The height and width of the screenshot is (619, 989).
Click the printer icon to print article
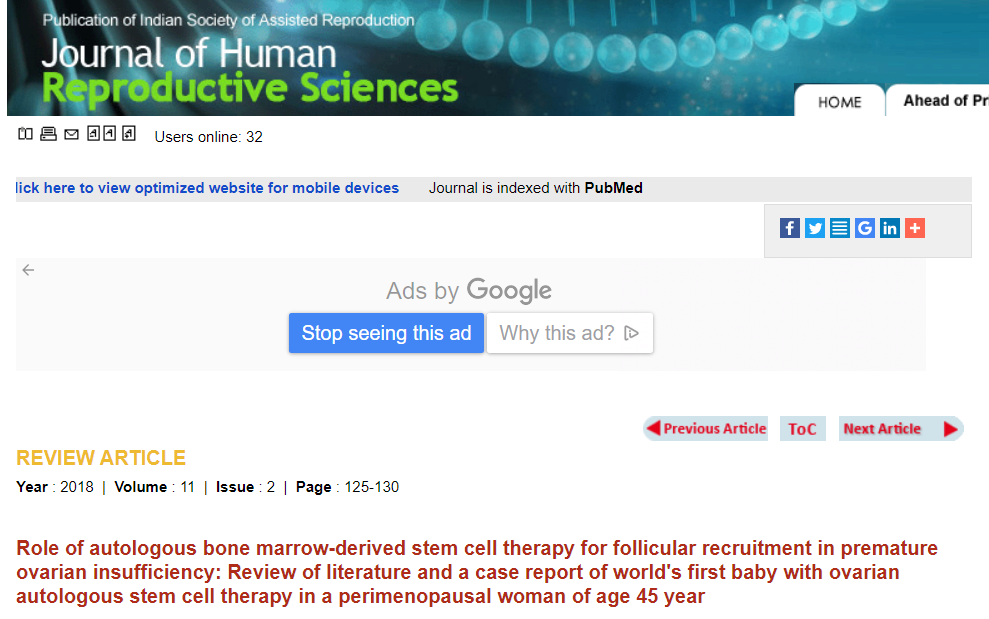click(x=49, y=134)
